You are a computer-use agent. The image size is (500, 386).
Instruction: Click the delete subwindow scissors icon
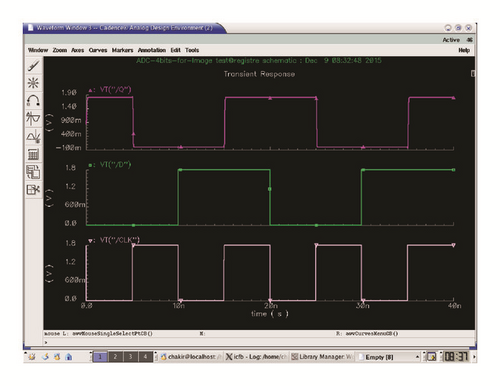33,190
